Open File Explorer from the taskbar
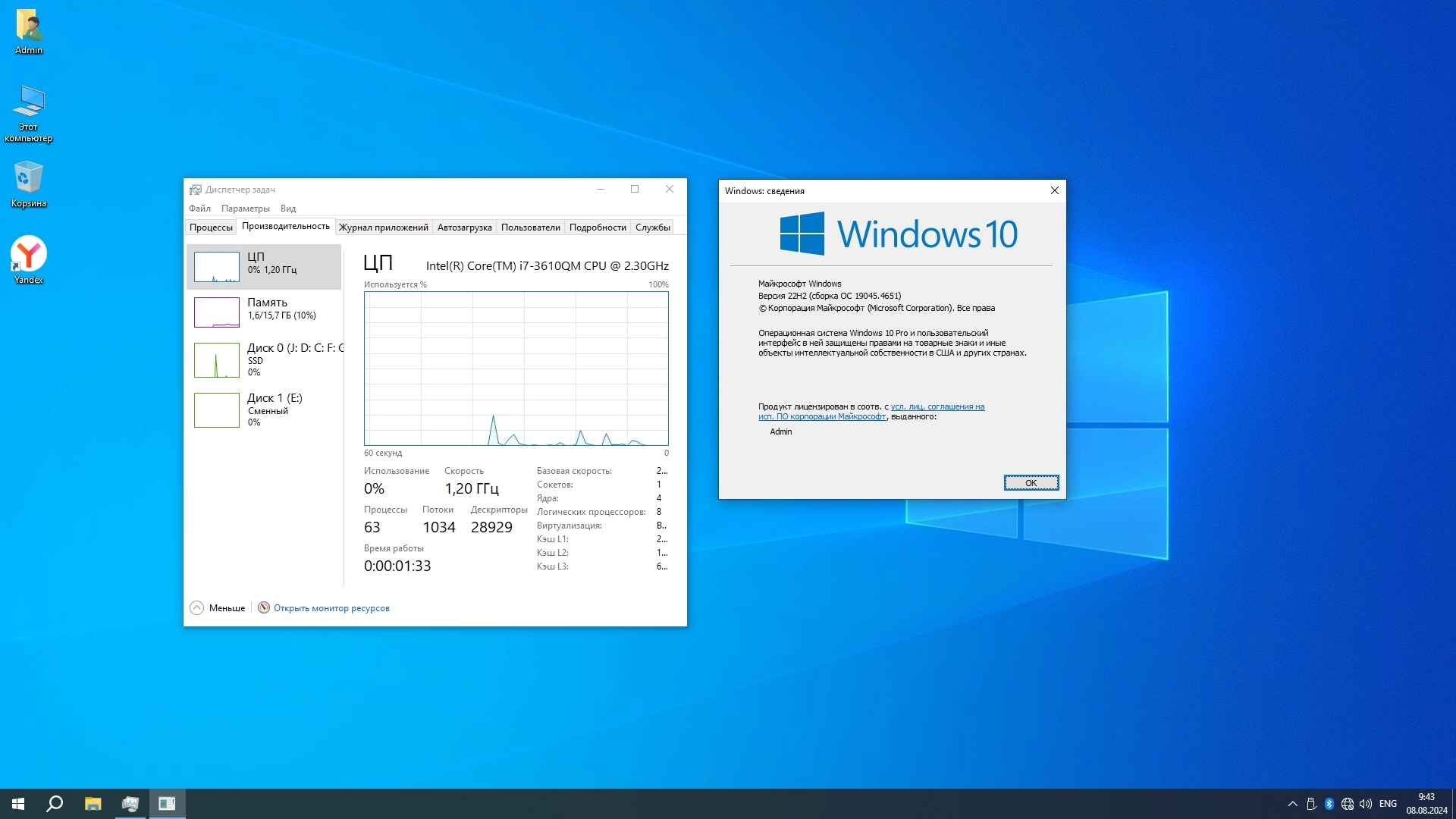Screen dimensions: 1456x819 [x=93, y=804]
